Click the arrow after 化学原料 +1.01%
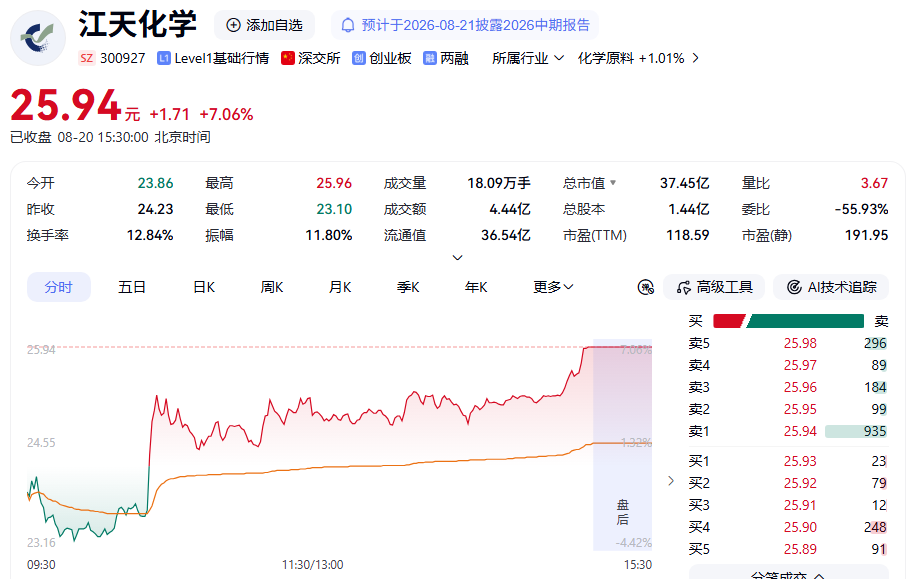Screen dimensions: 913x579 click(695, 58)
